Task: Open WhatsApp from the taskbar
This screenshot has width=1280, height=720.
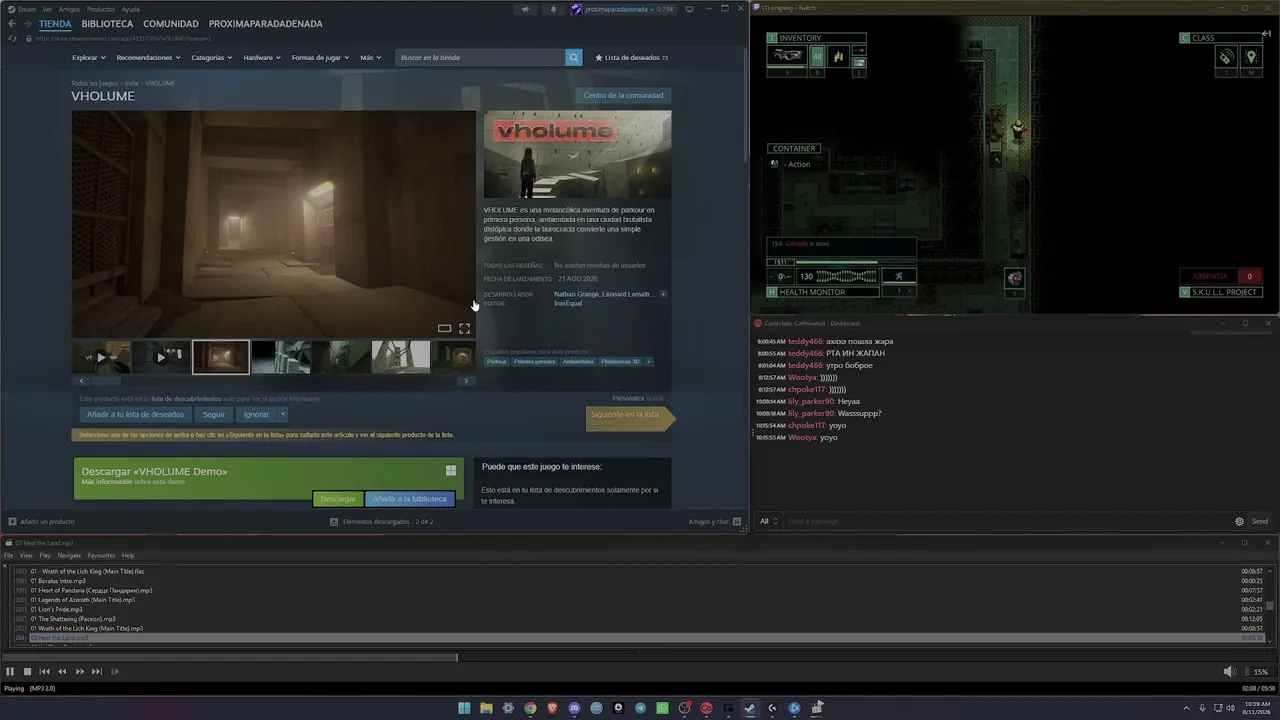Action: [x=662, y=708]
